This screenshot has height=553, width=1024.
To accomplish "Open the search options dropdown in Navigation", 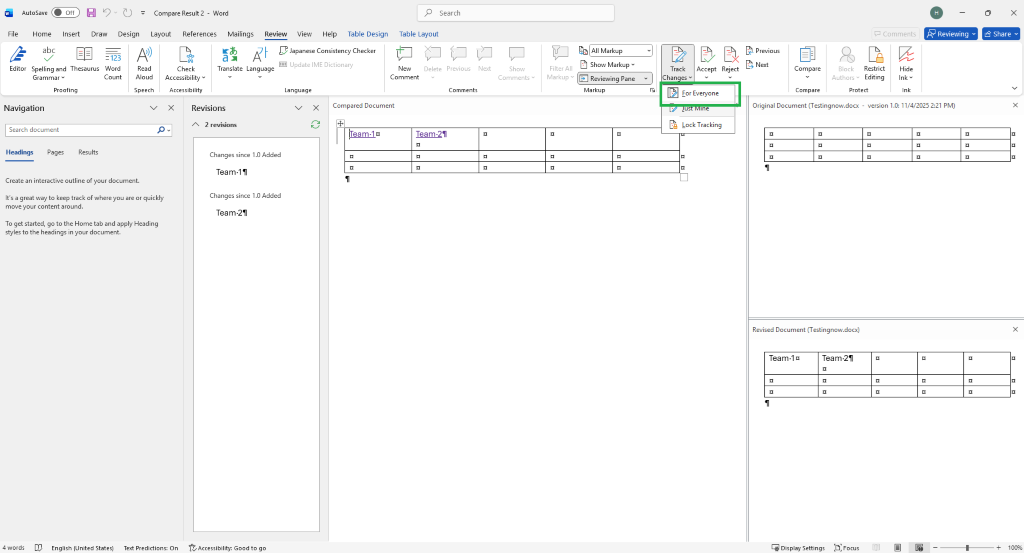I will click(169, 130).
